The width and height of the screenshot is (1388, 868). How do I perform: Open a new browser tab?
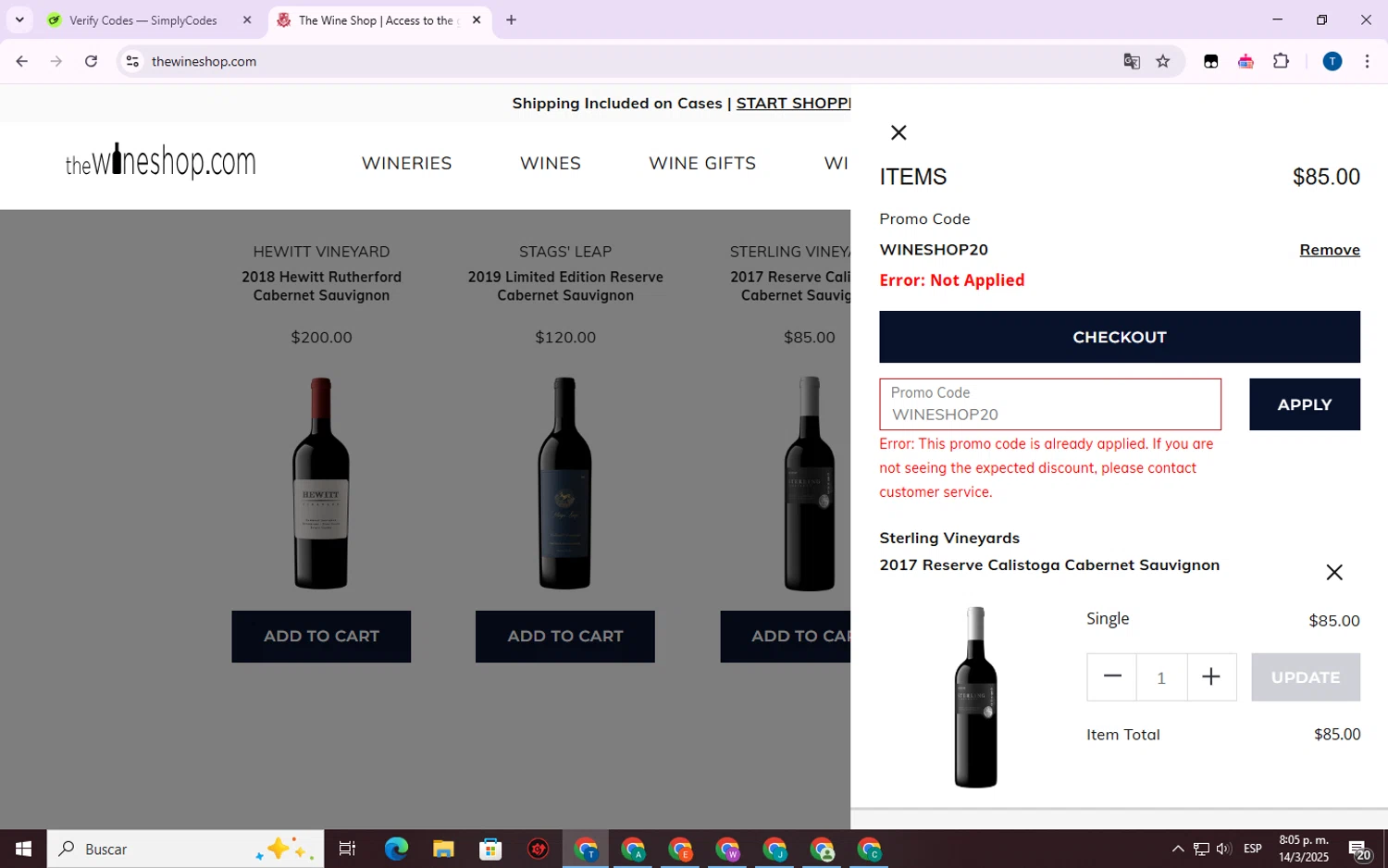pos(511,20)
